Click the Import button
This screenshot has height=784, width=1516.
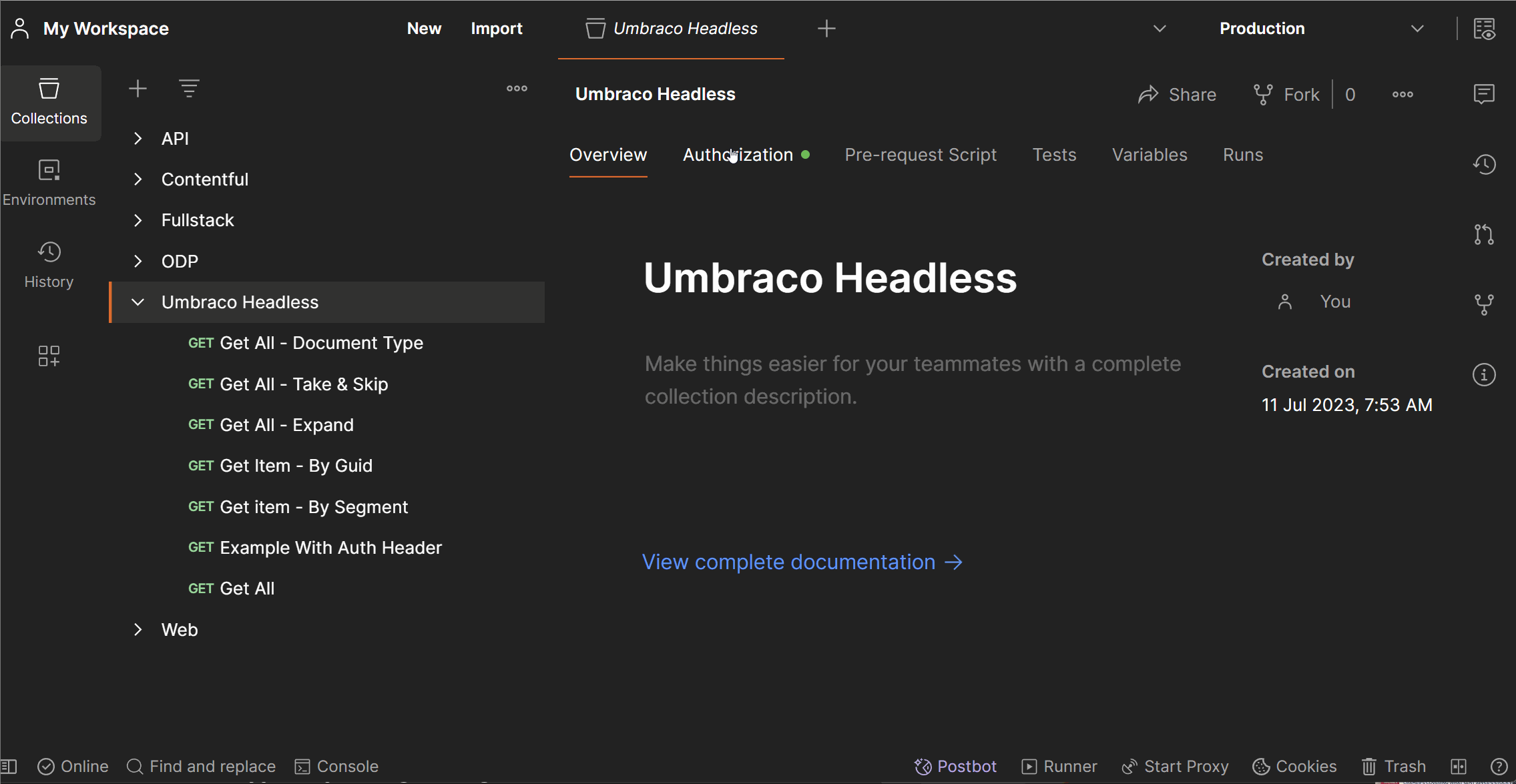[x=497, y=29]
